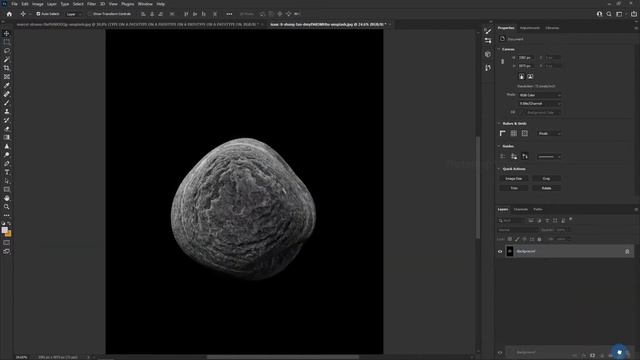Select the Rectangular Marquee tool
The height and width of the screenshot is (360, 640).
click(x=7, y=42)
